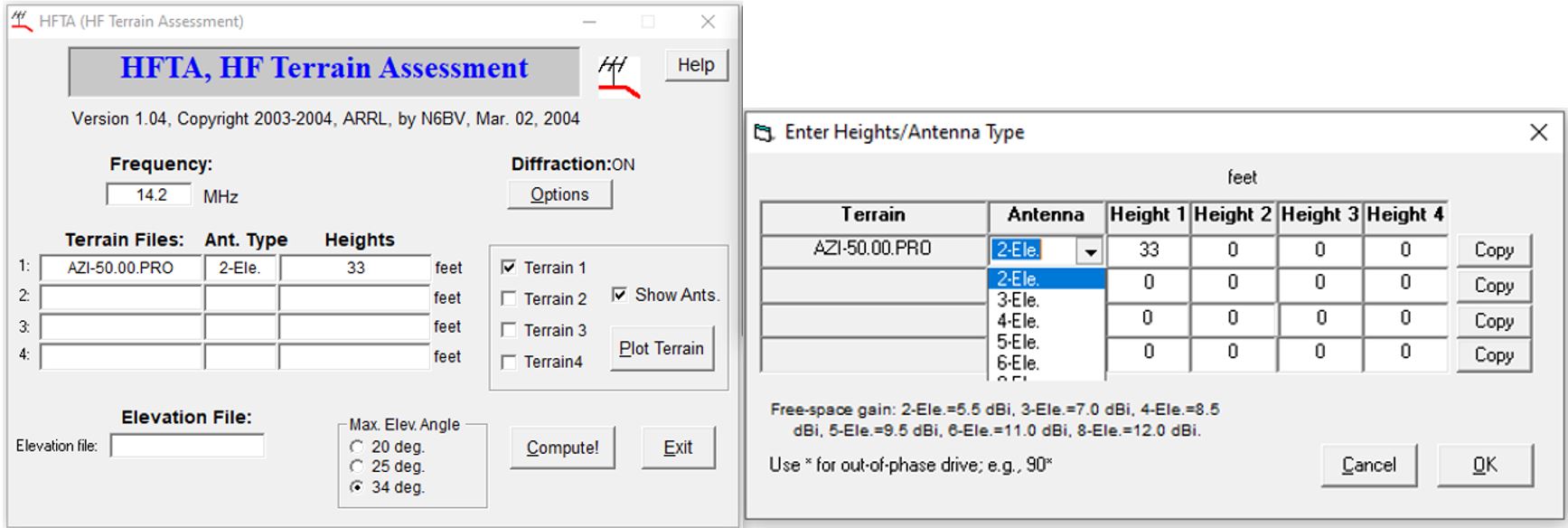Enable the Terrain 3 checkbox
The image size is (1568, 528).
pyautogui.click(x=509, y=330)
